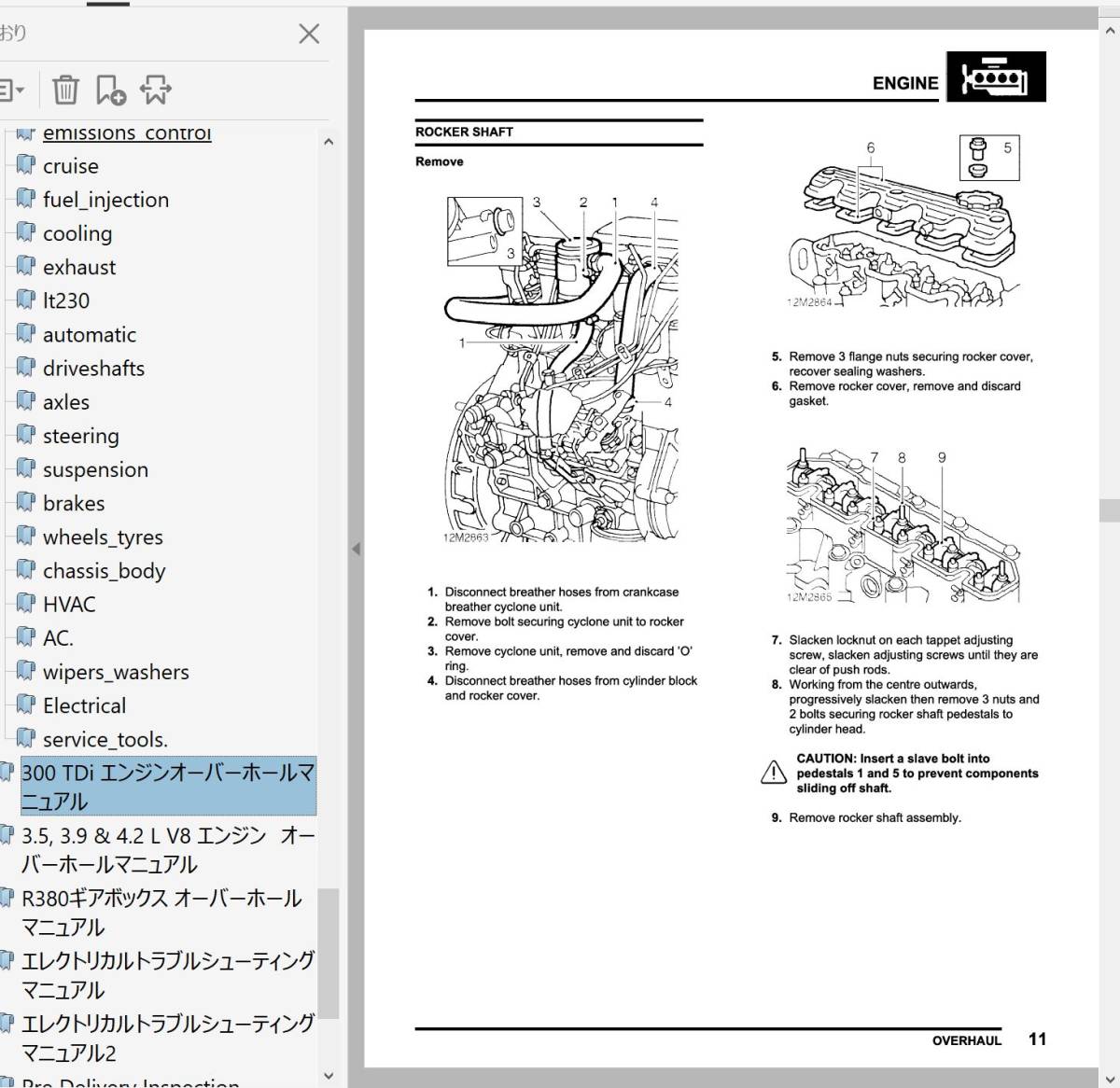Open the suspension bookmark
Screen dimensions: 1120x1088
[95, 469]
